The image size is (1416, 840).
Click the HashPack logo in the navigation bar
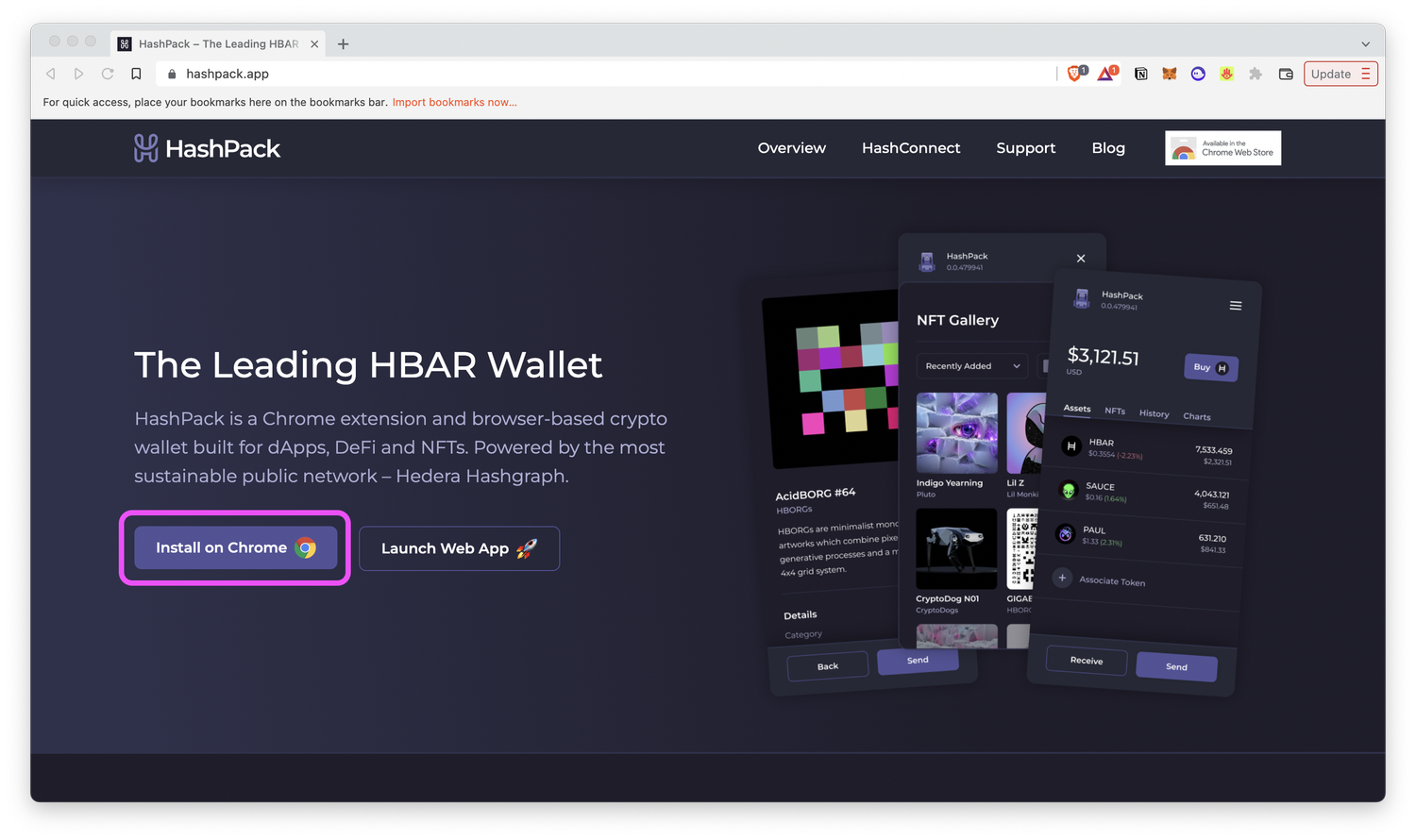click(x=207, y=147)
